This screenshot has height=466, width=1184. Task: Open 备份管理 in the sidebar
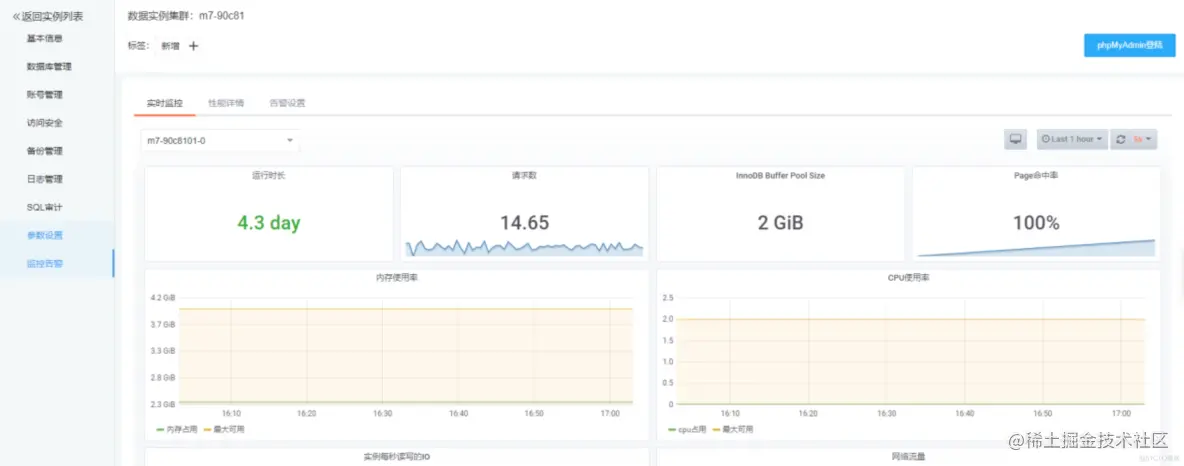[x=45, y=150]
